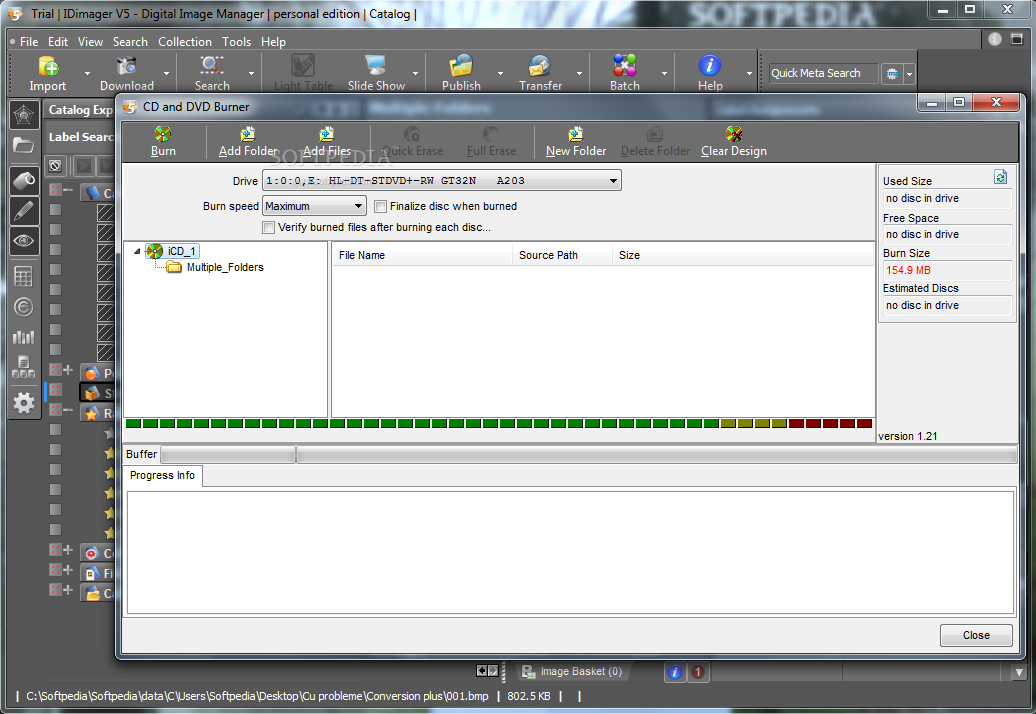Click the Quick Meta Search field
The width and height of the screenshot is (1036, 714).
(824, 73)
